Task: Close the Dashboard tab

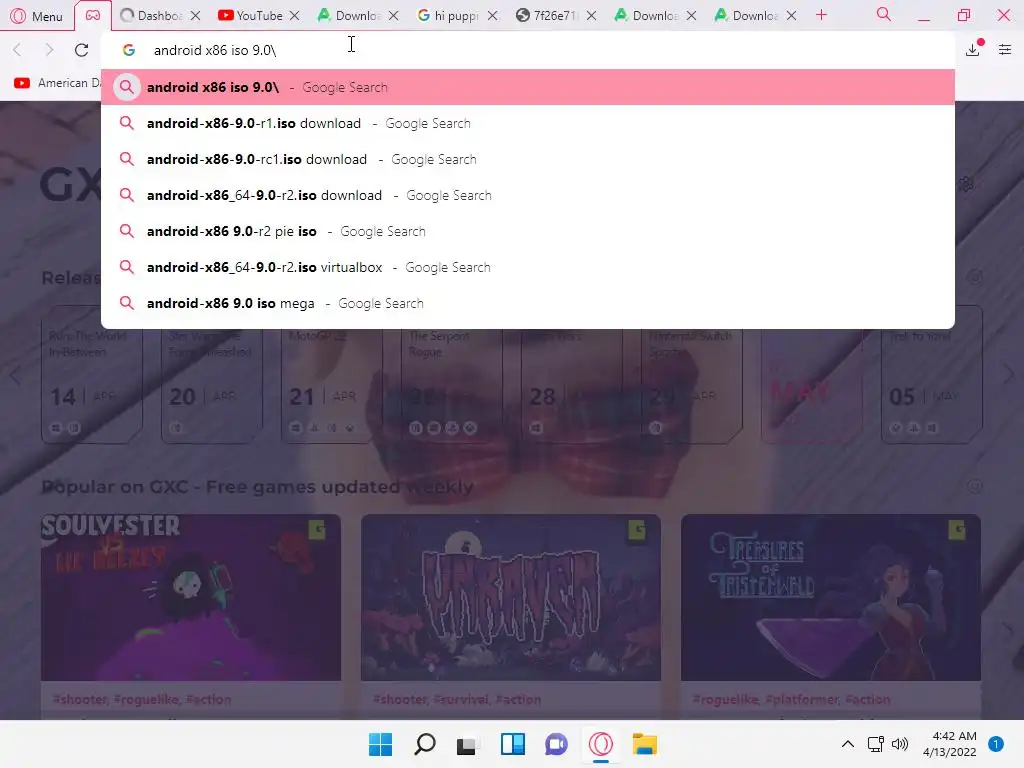Action: click(195, 16)
